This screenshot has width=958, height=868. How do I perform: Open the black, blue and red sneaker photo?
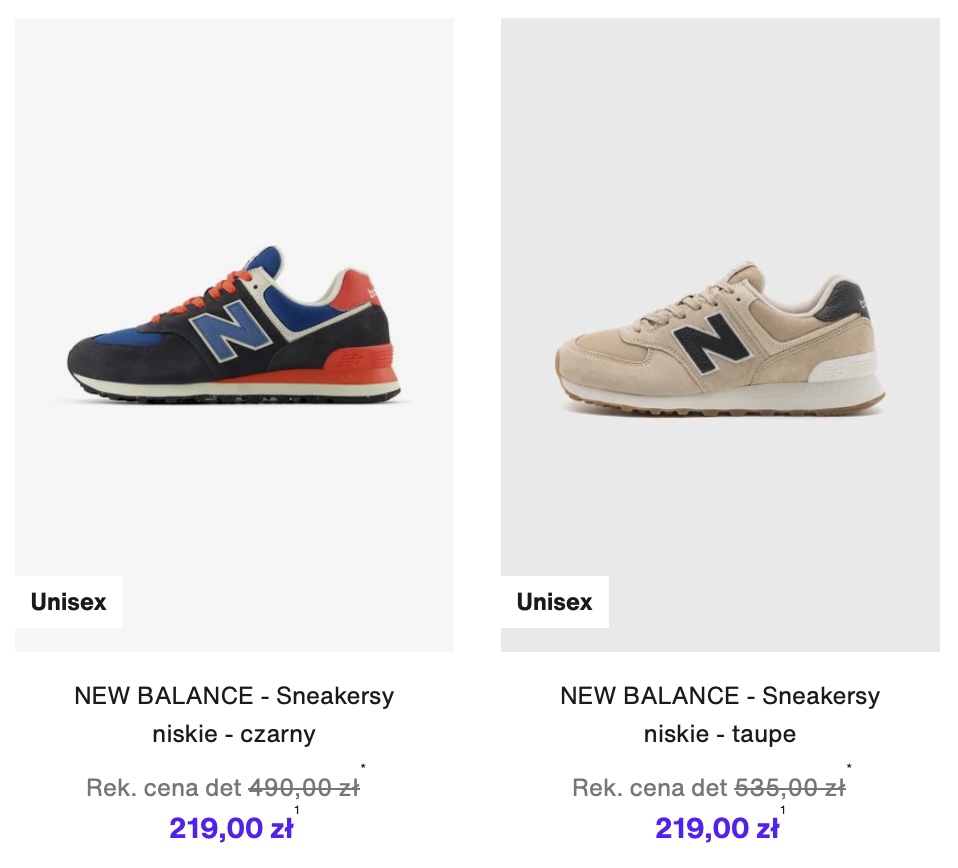(234, 334)
